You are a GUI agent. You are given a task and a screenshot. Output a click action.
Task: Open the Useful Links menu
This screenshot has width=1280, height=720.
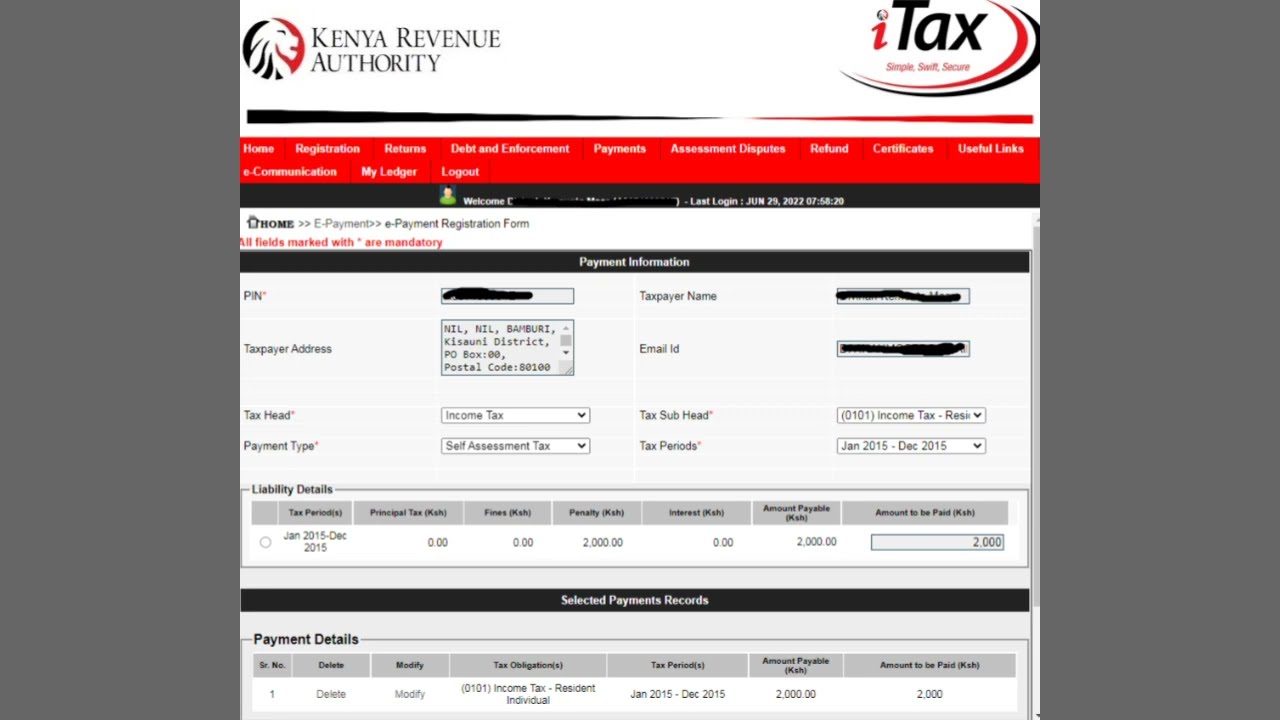991,148
